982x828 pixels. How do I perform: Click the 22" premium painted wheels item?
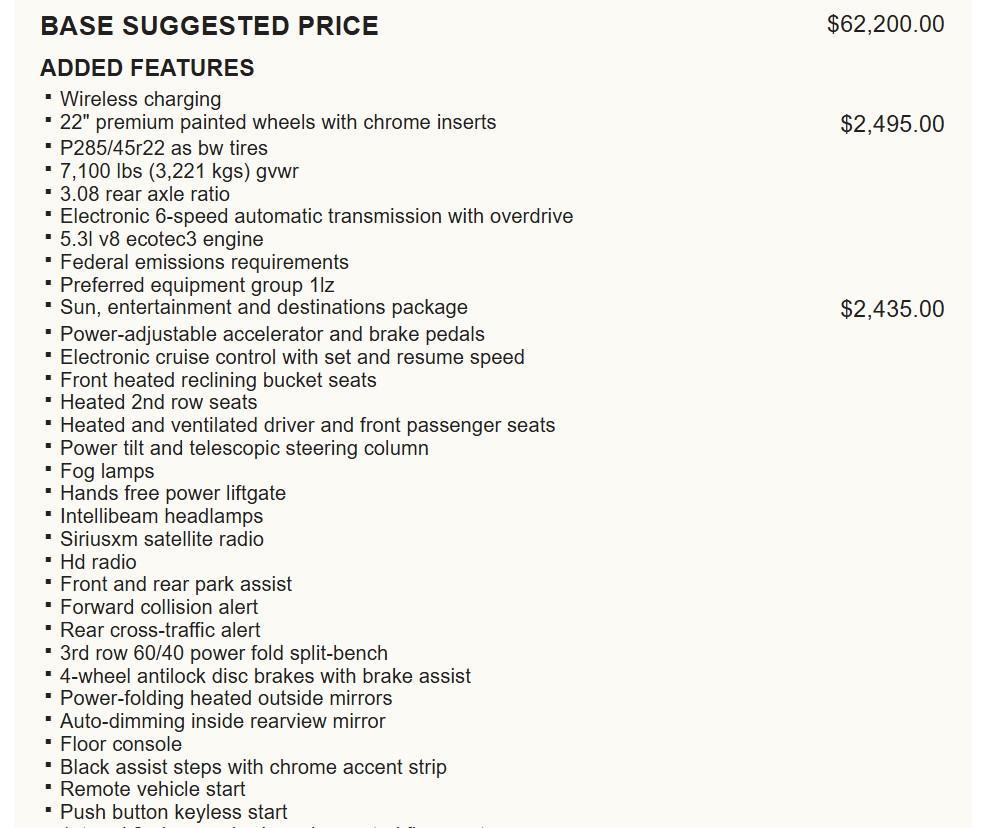coord(278,122)
